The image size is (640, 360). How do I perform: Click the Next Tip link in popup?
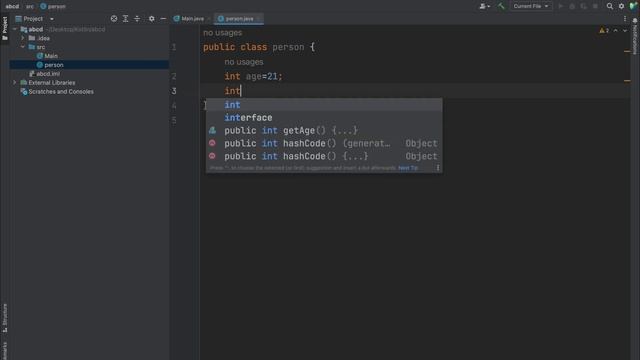point(408,168)
